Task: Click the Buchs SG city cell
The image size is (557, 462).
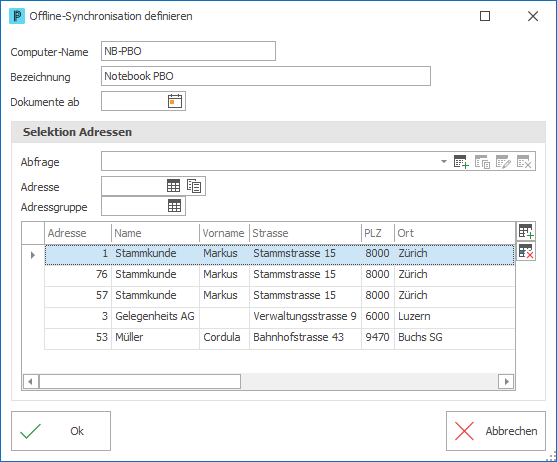Action: click(x=455, y=338)
